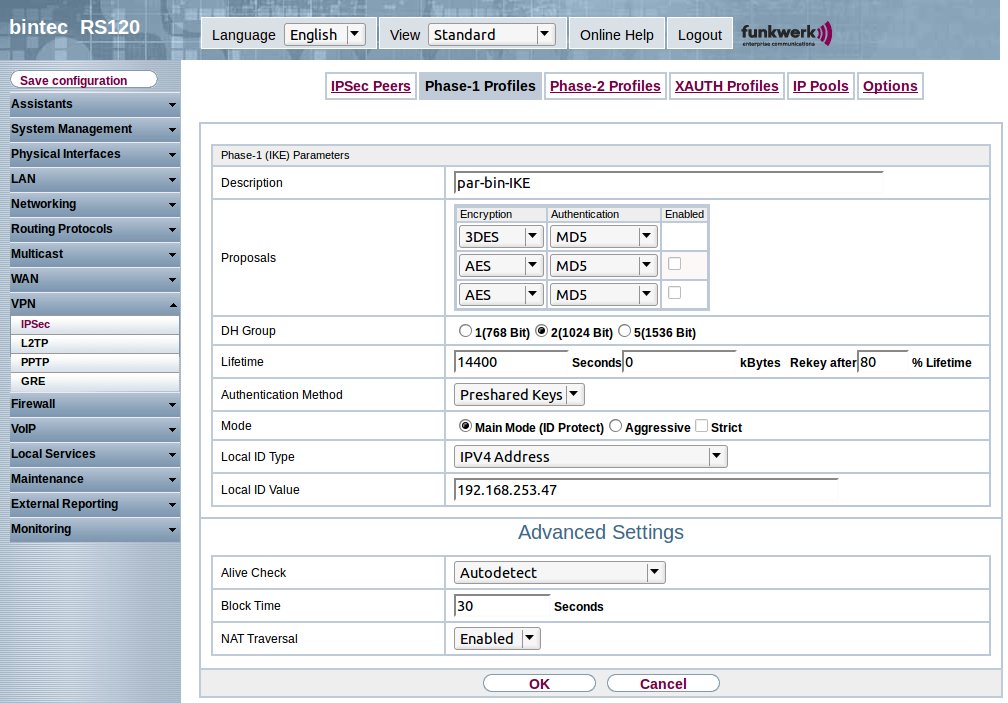Choose Aggressive mode radio button

coord(615,427)
